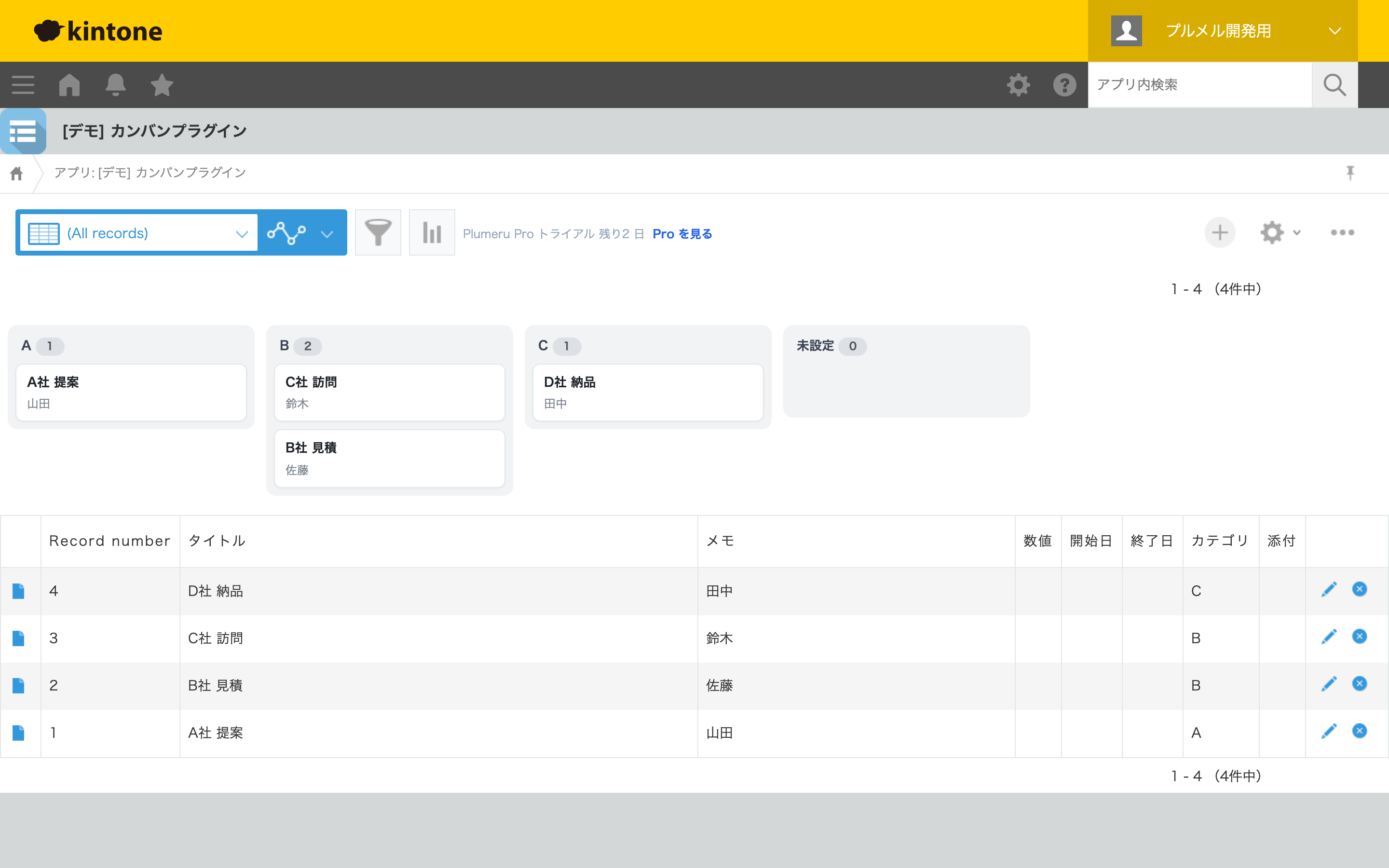The width and height of the screenshot is (1389, 868).
Task: Click the カテゴリ column header
Action: tap(1220, 541)
